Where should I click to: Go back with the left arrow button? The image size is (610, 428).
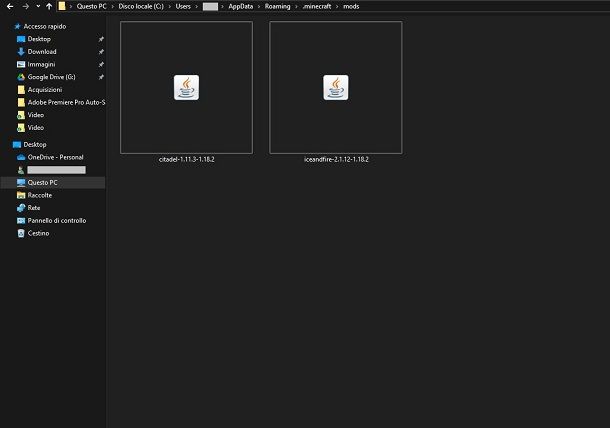[x=10, y=7]
